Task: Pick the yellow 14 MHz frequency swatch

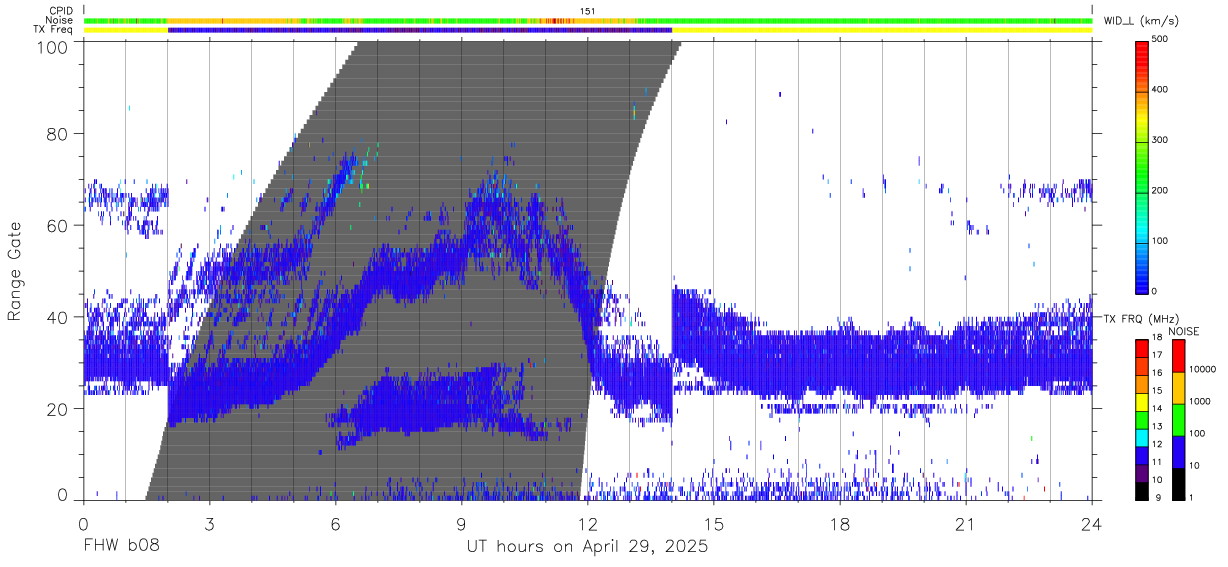Action: tap(1142, 402)
